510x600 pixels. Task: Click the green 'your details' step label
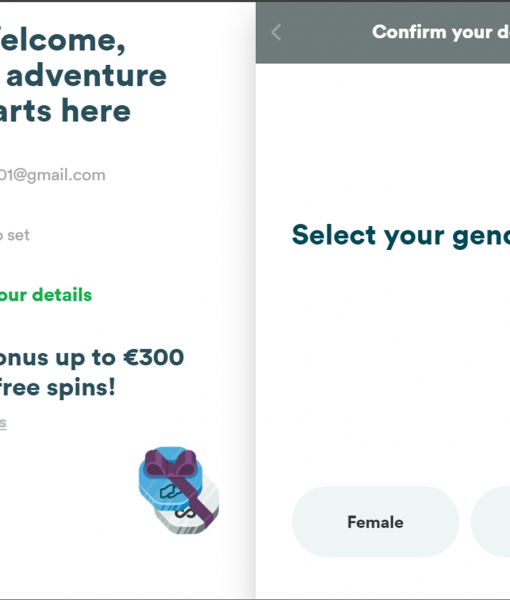click(x=46, y=295)
